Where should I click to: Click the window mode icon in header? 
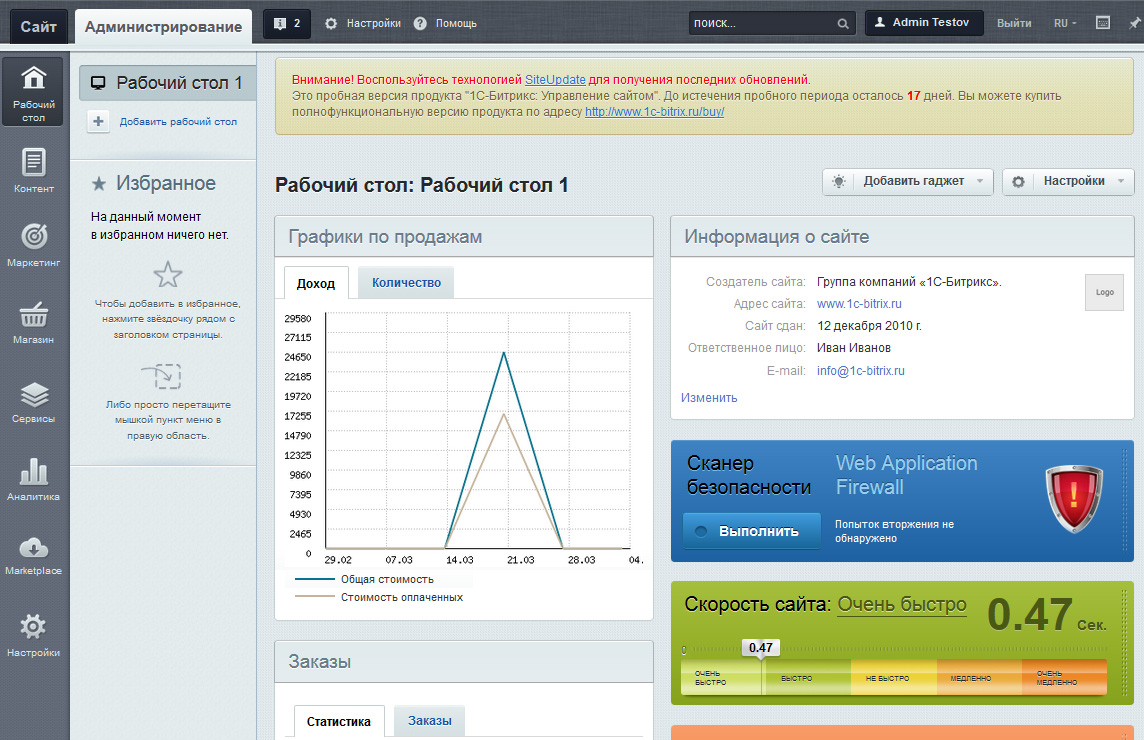point(1103,23)
